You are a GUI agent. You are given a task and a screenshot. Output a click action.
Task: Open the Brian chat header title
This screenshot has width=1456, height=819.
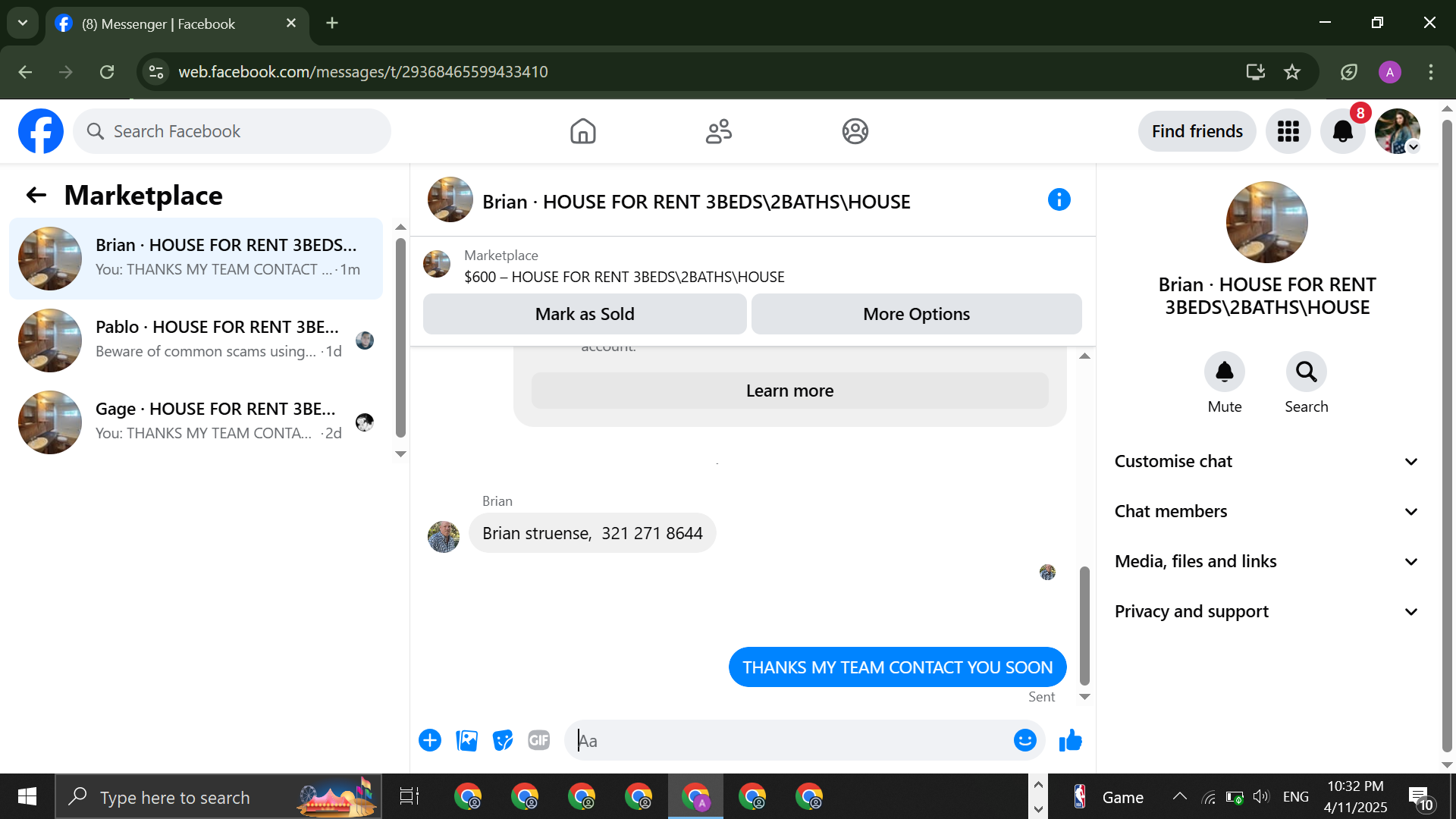pos(696,202)
